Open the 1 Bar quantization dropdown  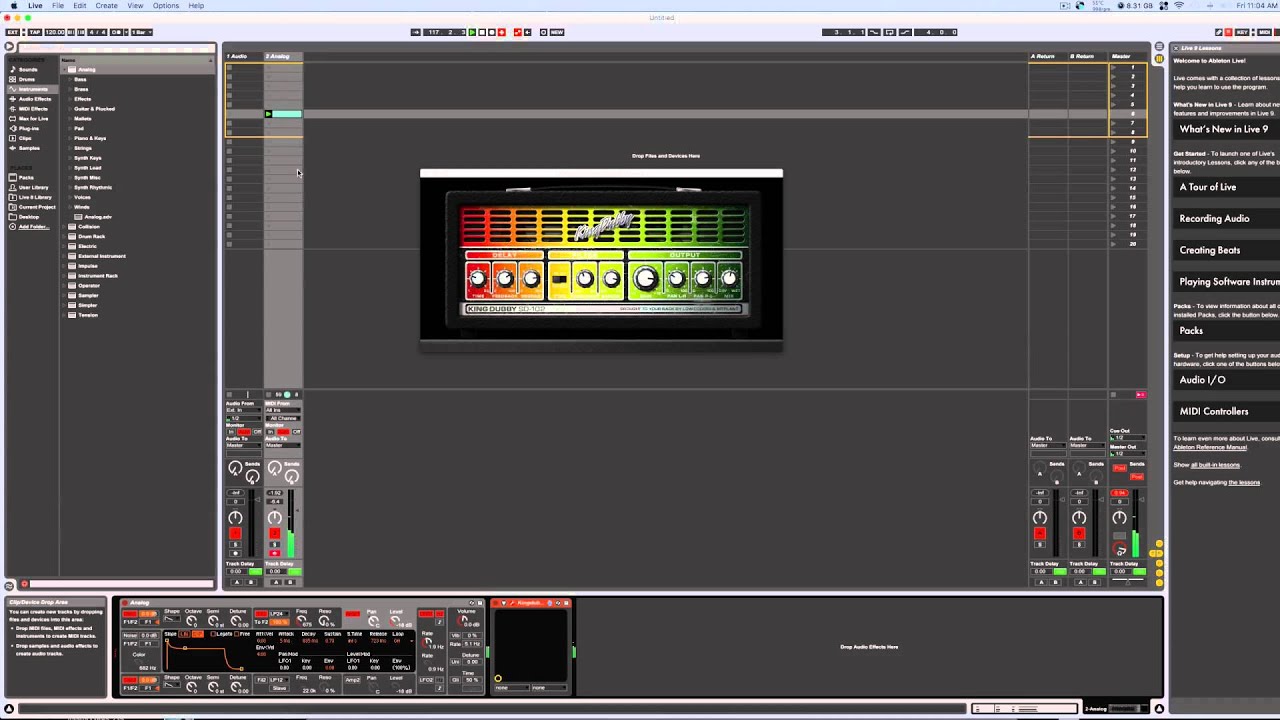tap(142, 32)
